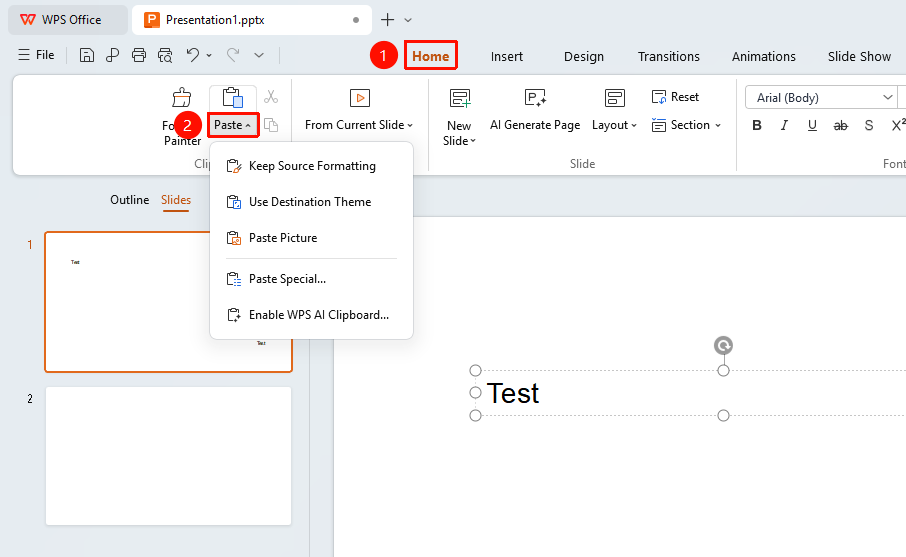Click the Save icon in quick toolbar

click(x=87, y=55)
